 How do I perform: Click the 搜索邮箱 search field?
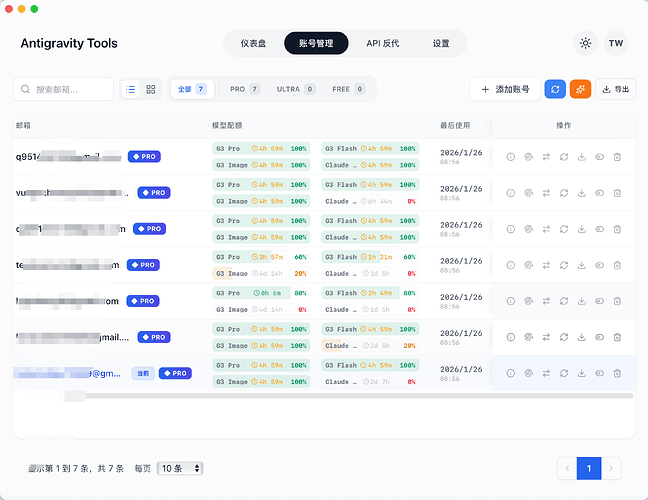tap(63, 89)
